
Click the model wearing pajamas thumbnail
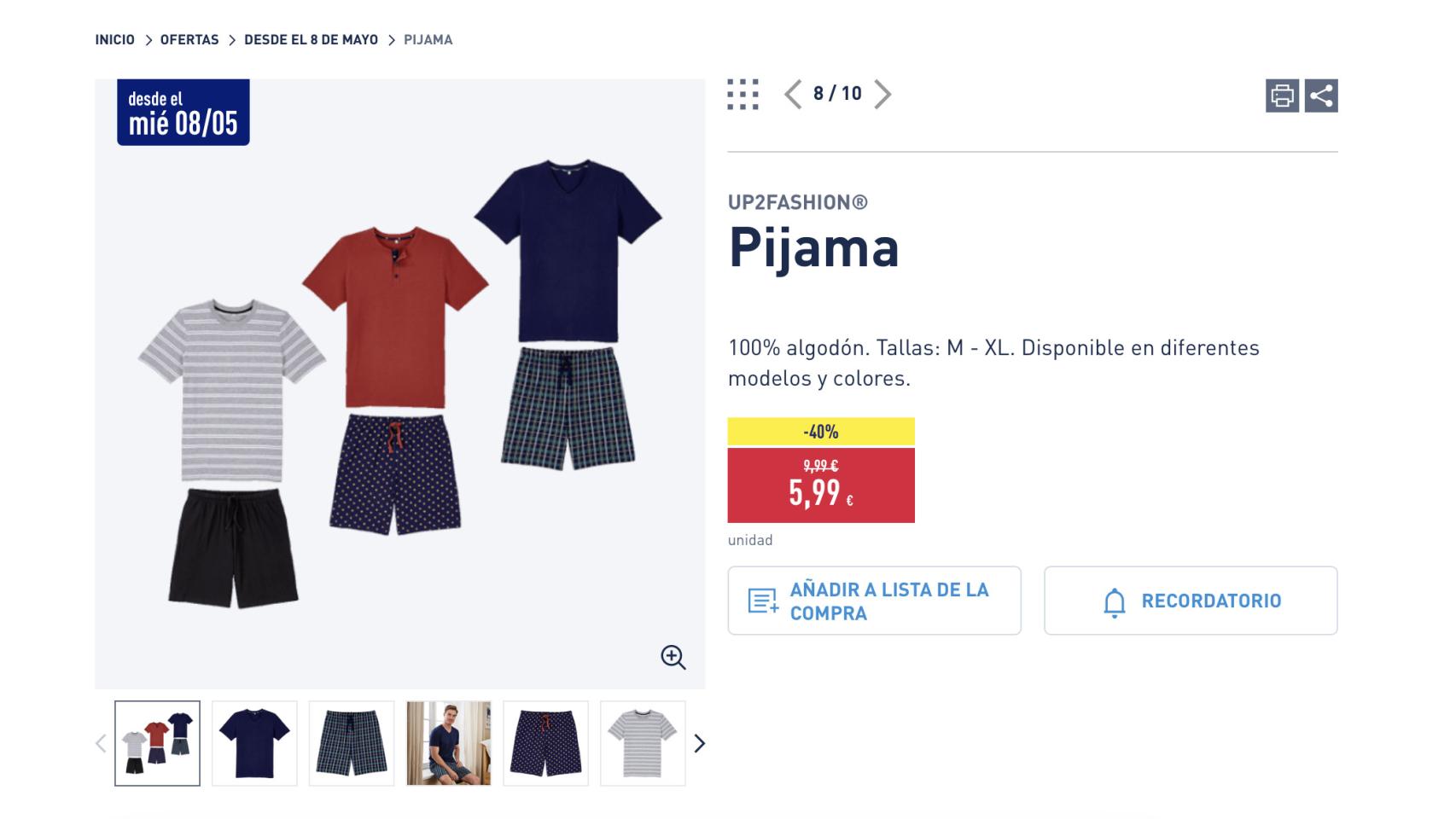point(447,742)
